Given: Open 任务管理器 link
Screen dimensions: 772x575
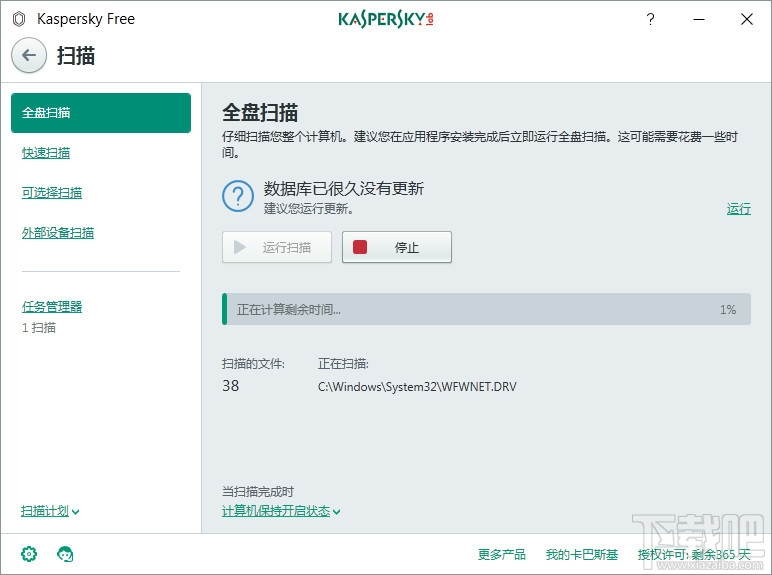Looking at the screenshot, I should click(x=52, y=307).
